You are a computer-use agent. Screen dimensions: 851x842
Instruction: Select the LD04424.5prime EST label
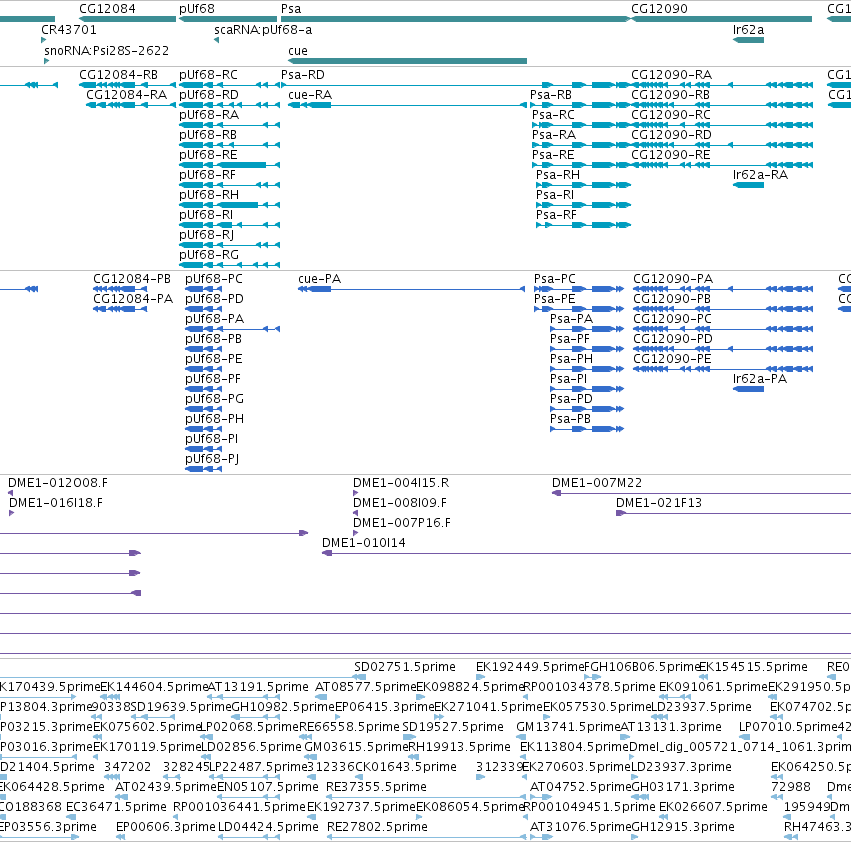pyautogui.click(x=268, y=827)
